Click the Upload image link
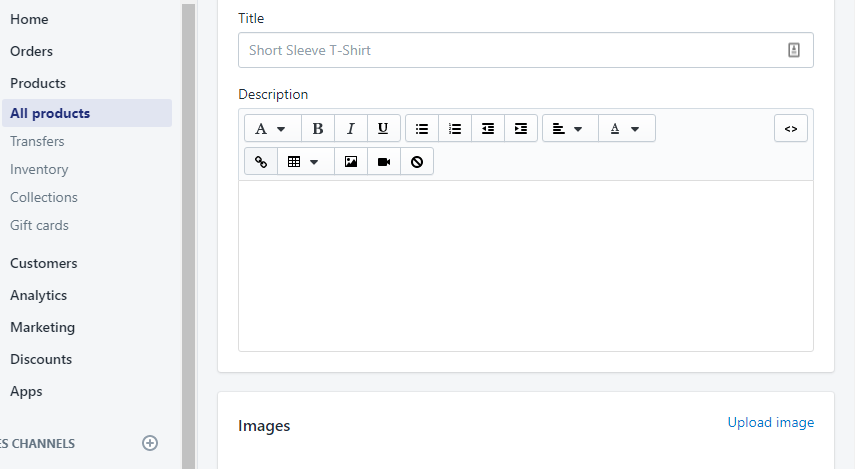The height and width of the screenshot is (469, 855). click(x=770, y=422)
